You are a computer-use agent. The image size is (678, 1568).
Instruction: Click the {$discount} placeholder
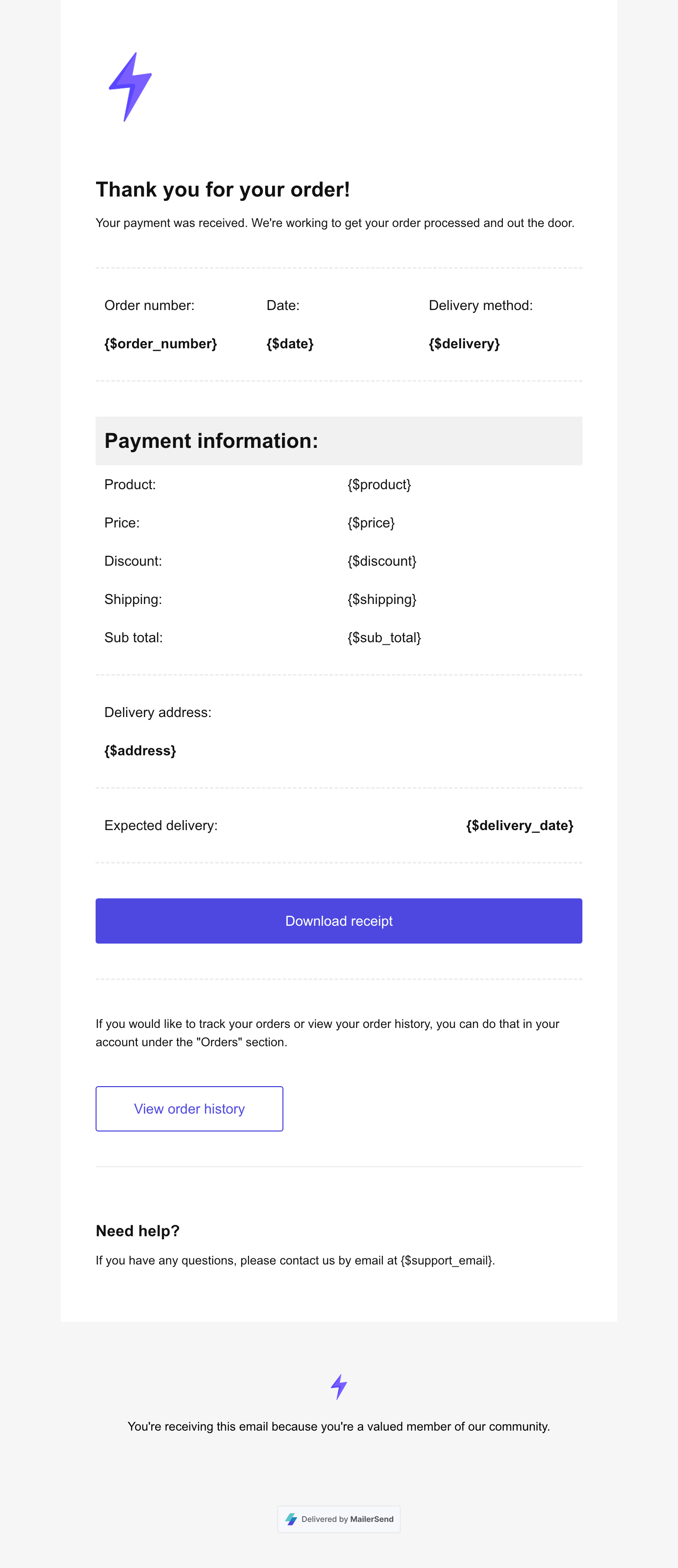pyautogui.click(x=382, y=561)
